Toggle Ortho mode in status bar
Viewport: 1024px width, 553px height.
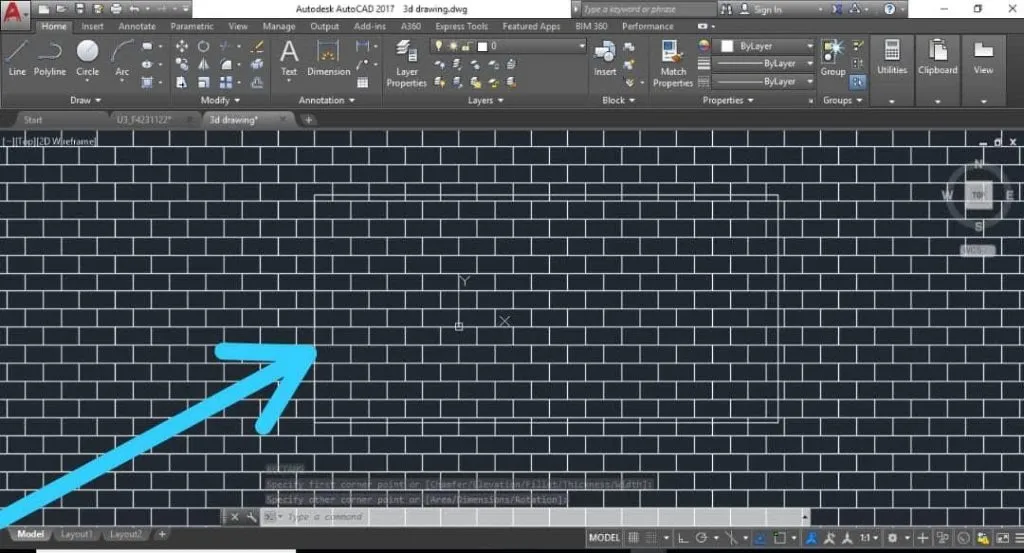tap(683, 538)
